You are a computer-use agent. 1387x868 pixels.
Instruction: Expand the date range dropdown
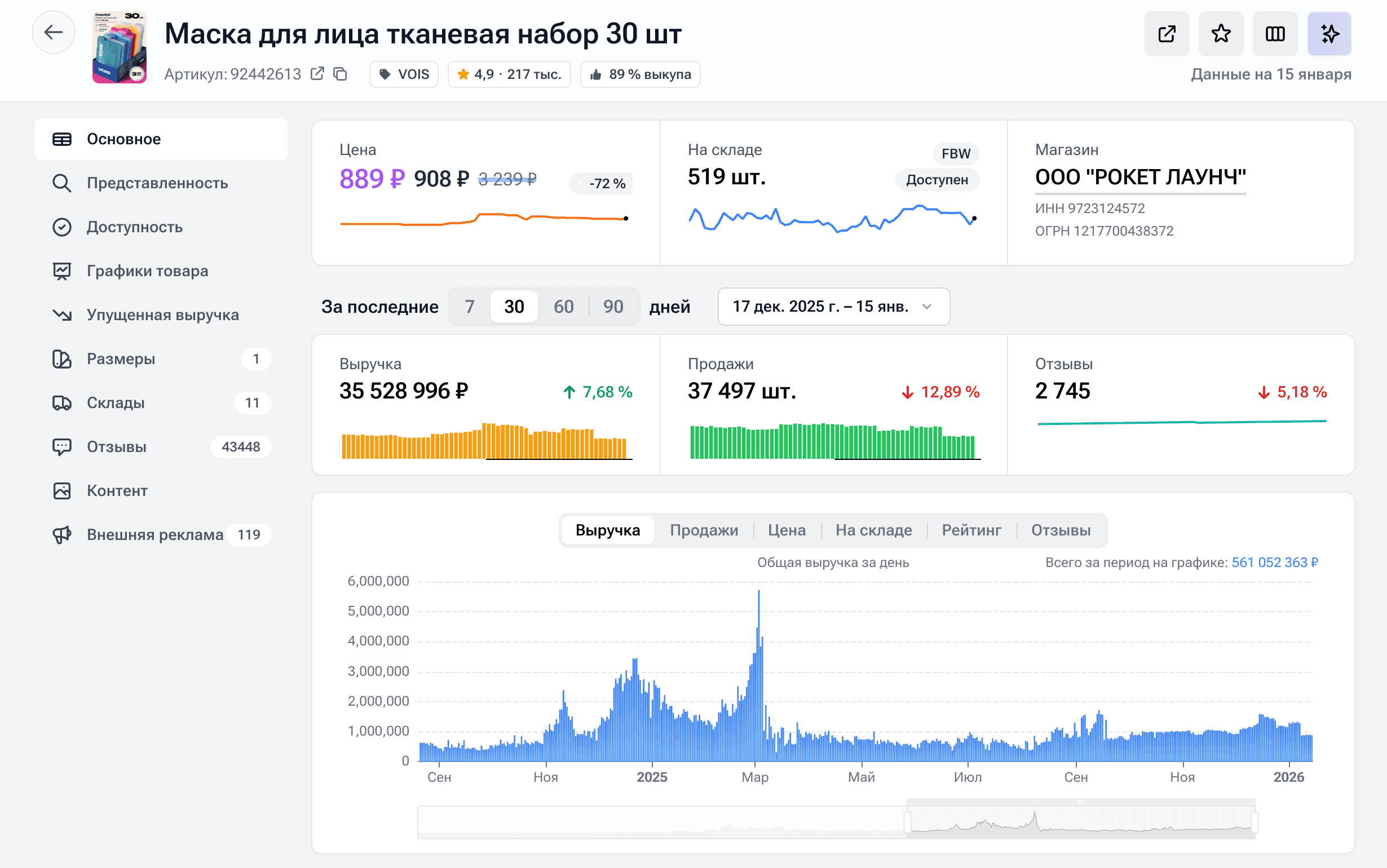click(x=833, y=307)
